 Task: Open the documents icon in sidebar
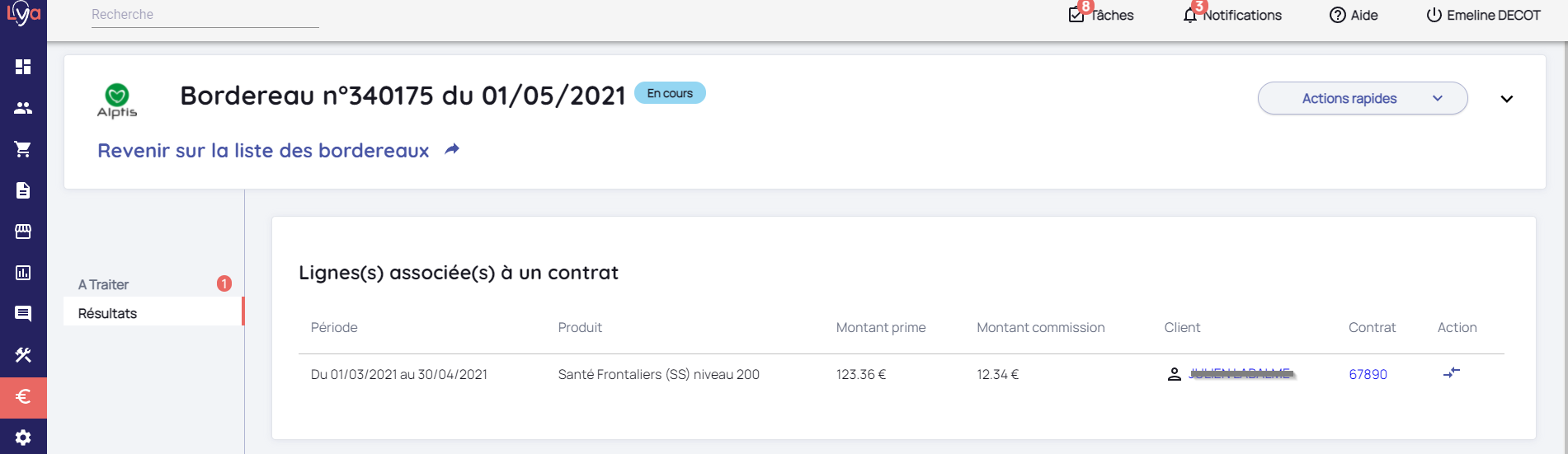point(23,190)
